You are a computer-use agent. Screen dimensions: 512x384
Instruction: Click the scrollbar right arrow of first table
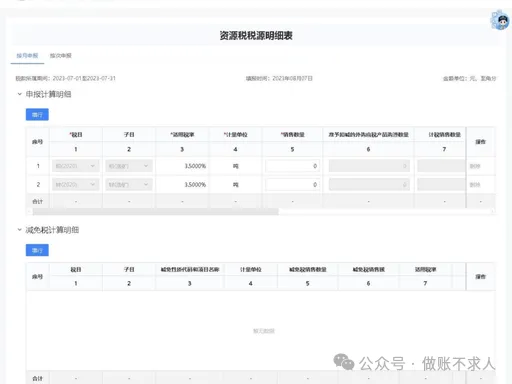point(493,211)
